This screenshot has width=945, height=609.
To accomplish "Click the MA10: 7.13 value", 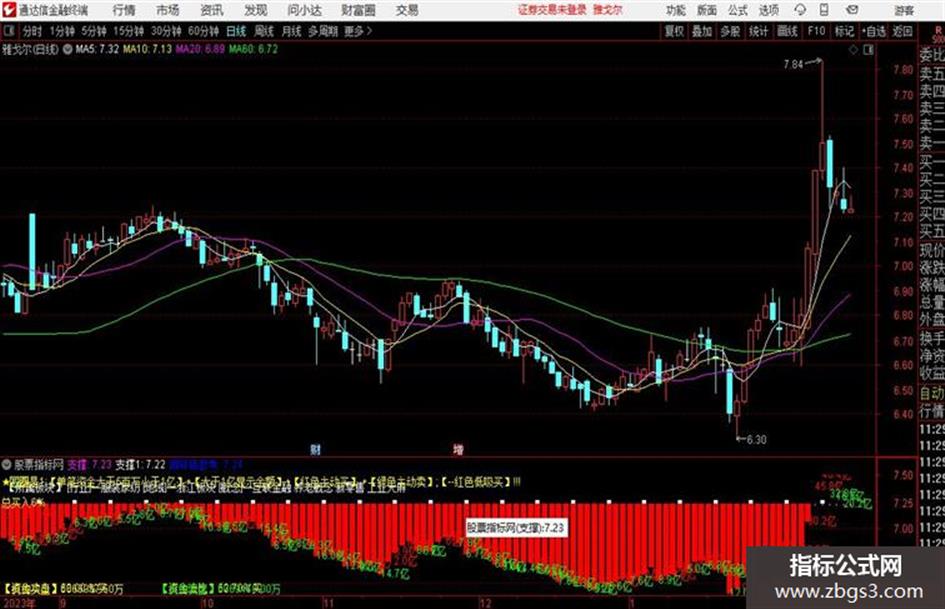I will click(x=148, y=49).
